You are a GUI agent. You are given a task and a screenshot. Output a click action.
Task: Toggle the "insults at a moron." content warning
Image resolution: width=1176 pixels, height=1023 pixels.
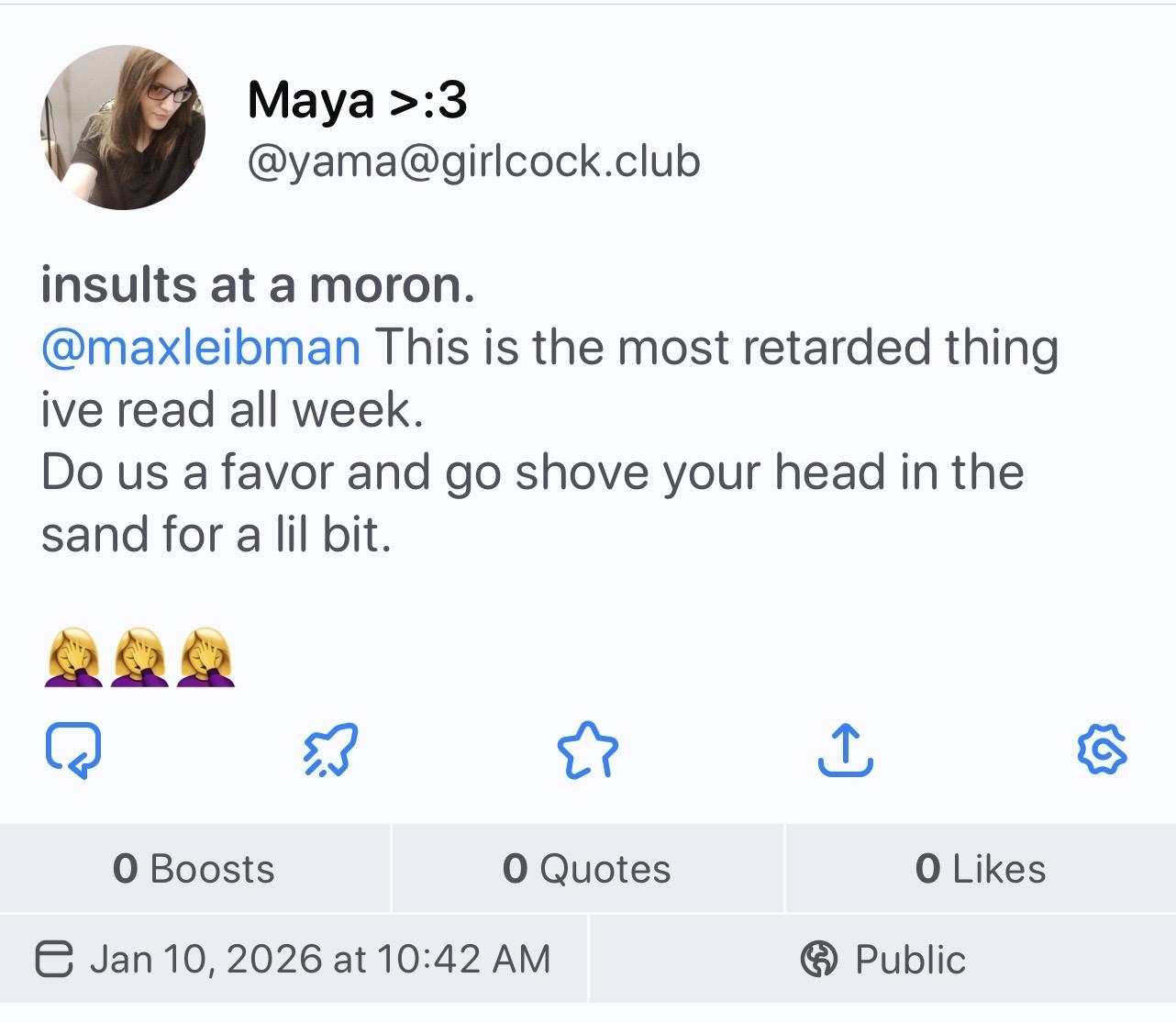tap(258, 285)
